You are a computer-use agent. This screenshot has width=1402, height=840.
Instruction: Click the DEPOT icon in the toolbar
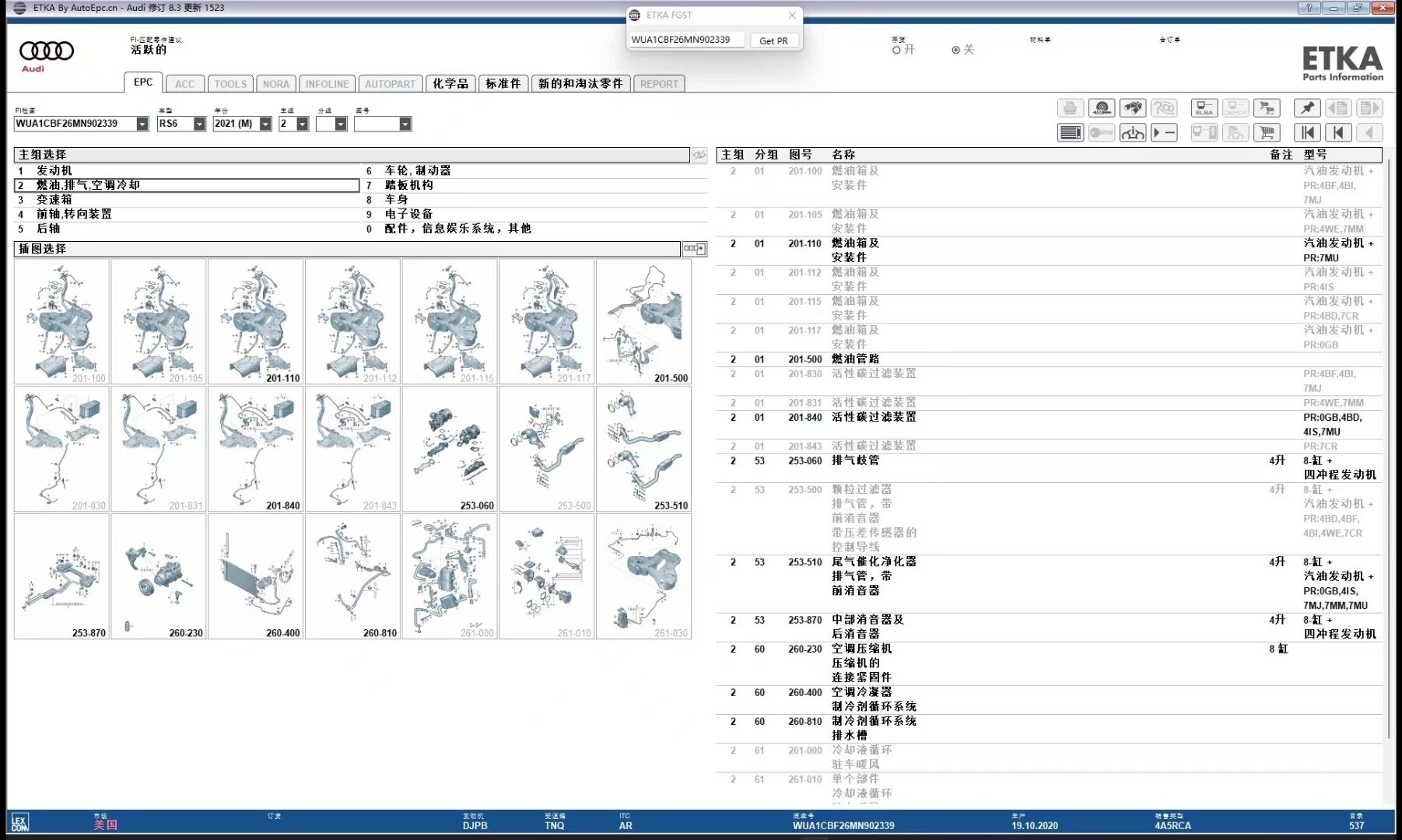point(1236,108)
